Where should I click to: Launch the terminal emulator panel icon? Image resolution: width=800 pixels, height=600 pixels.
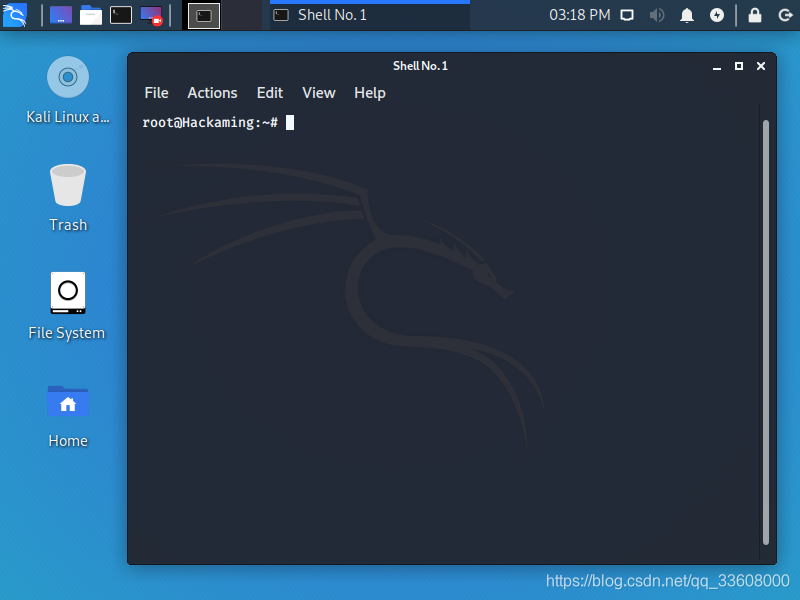(x=121, y=15)
